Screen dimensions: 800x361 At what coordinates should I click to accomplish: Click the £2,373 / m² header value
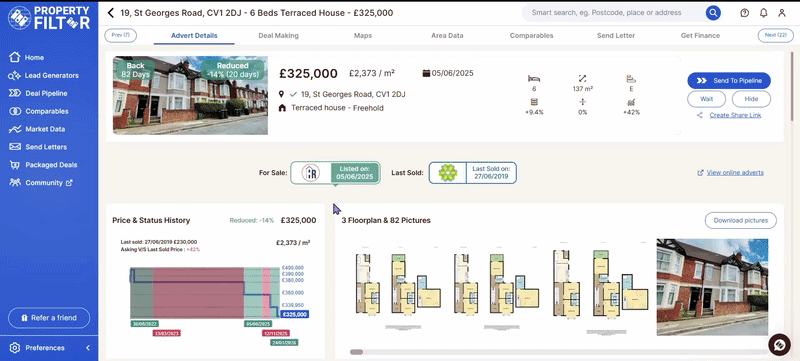[x=371, y=73]
